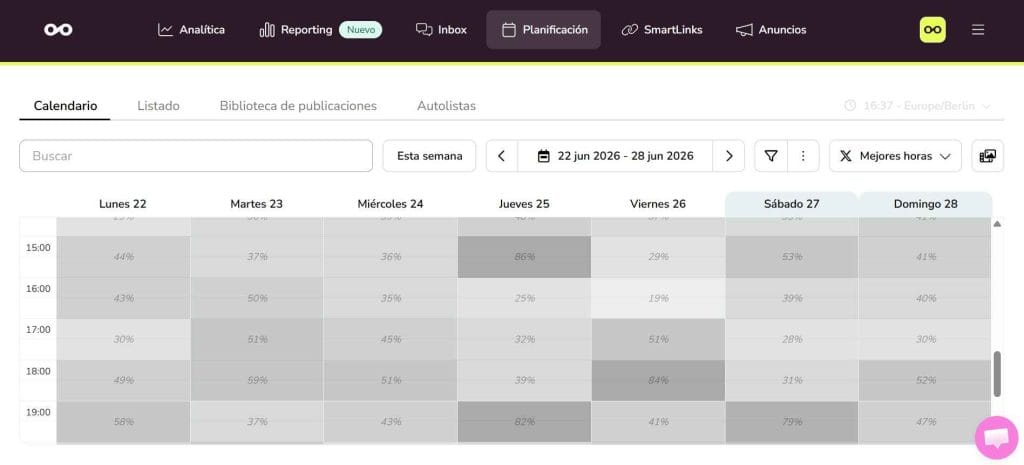Open the Reporting section

pyautogui.click(x=295, y=29)
